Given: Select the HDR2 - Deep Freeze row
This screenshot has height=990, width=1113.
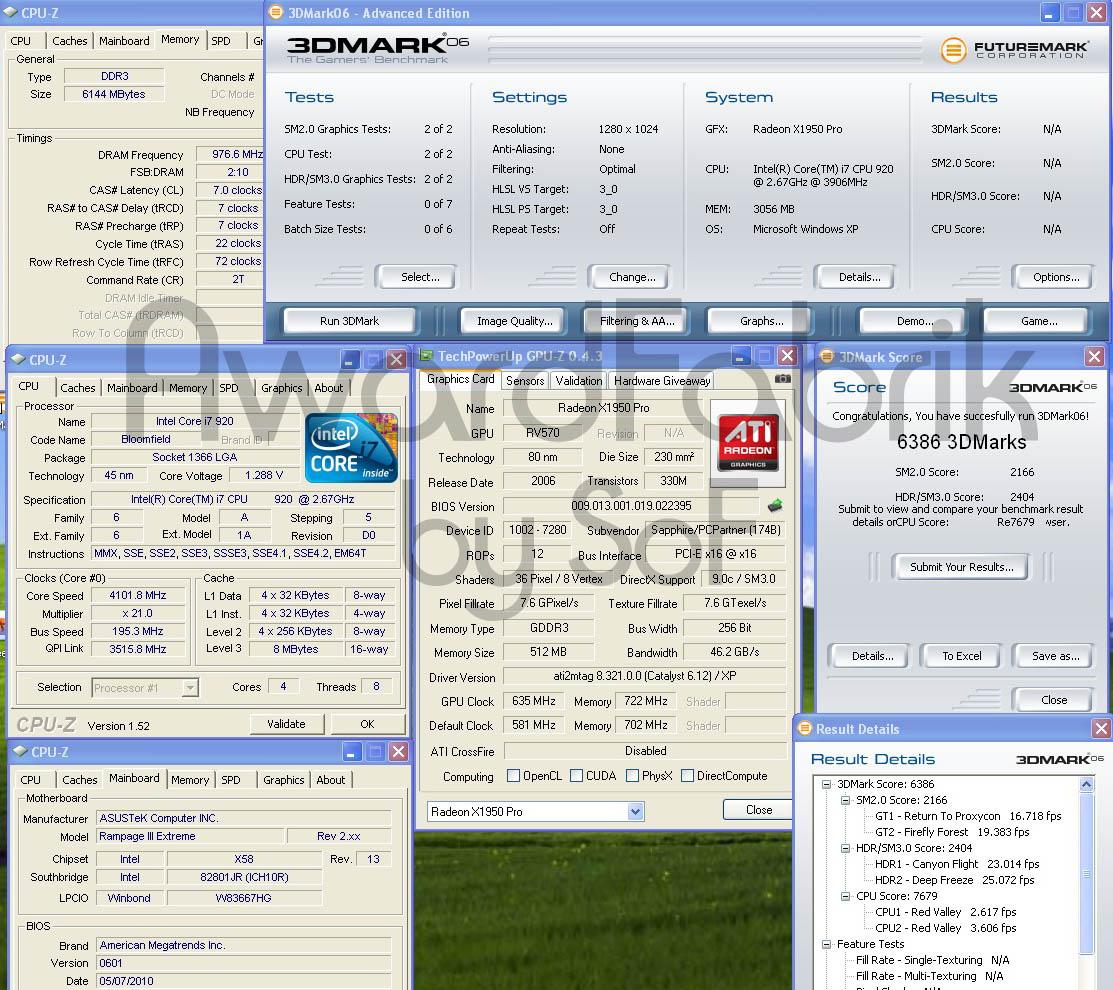Looking at the screenshot, I should [955, 880].
